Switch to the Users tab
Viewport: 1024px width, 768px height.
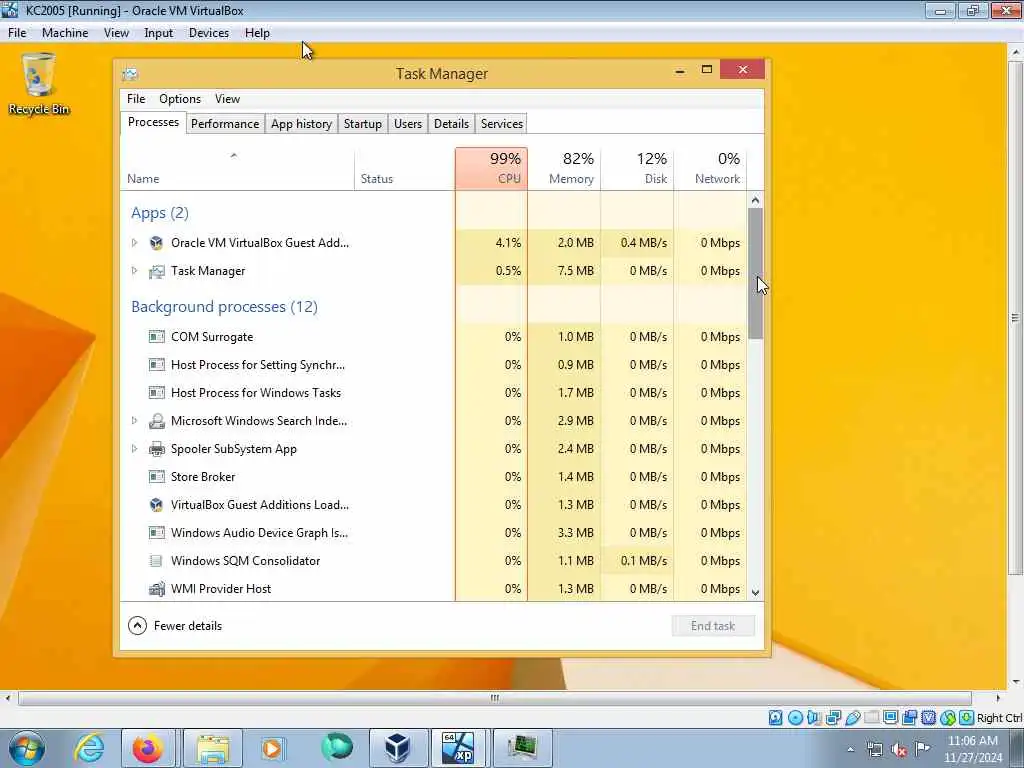(408, 124)
